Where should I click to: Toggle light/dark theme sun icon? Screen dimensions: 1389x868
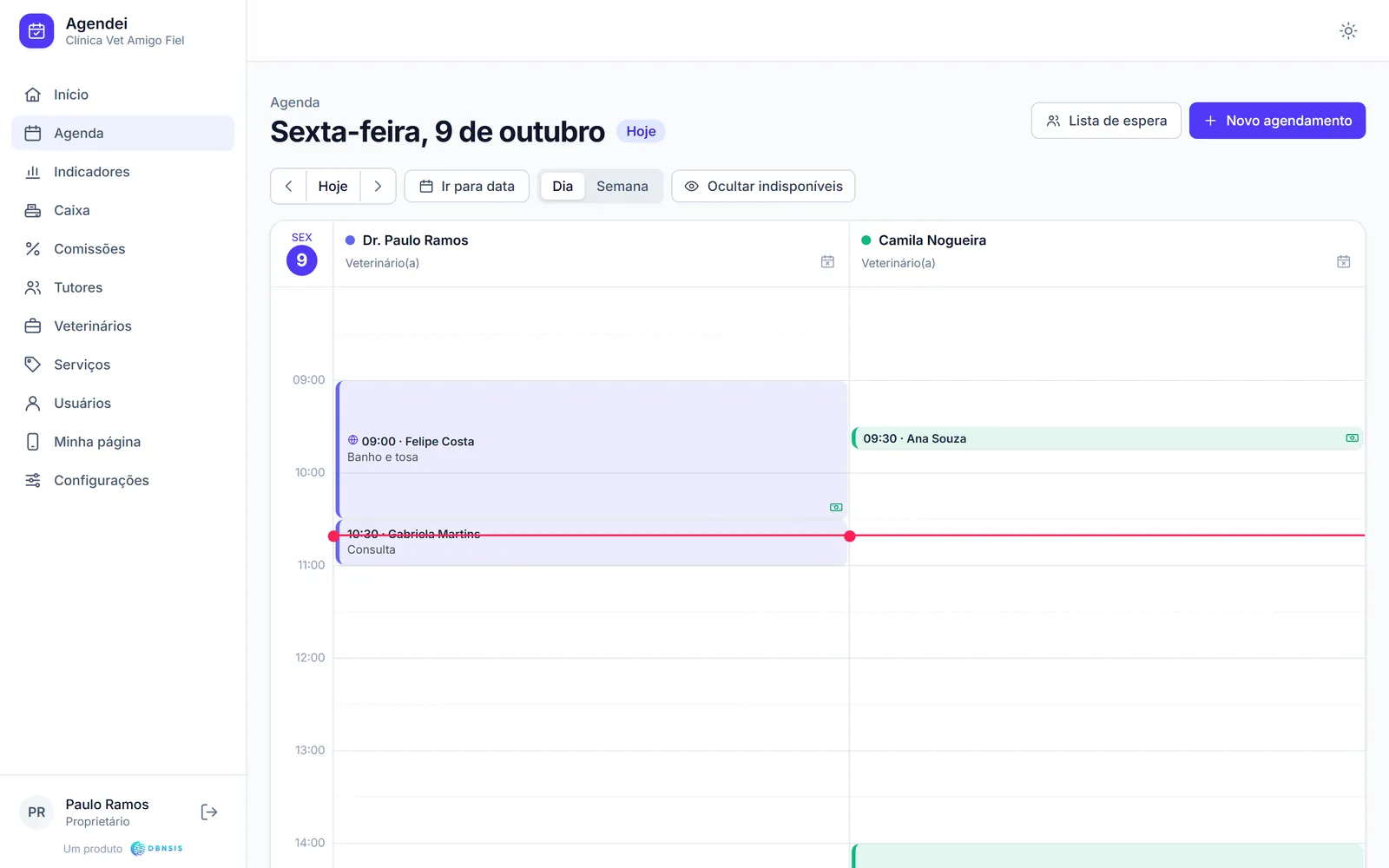pos(1347,31)
